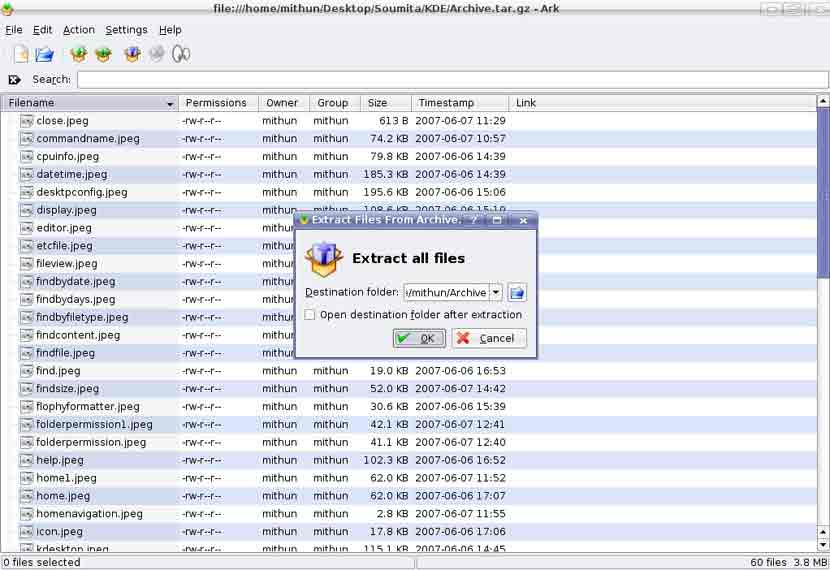The image size is (830, 570).
Task: Toggle sort with the Filename header arrow
Action: (170, 104)
